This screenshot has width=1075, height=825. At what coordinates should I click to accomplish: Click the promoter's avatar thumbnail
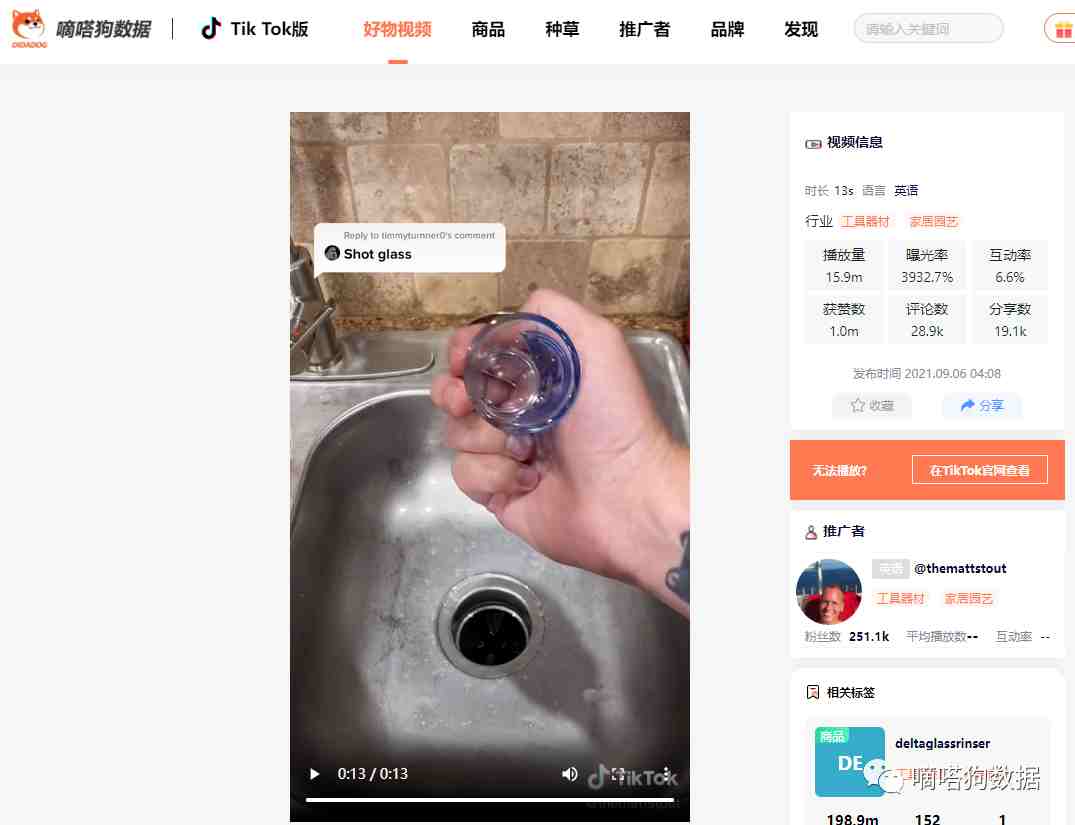point(829,591)
